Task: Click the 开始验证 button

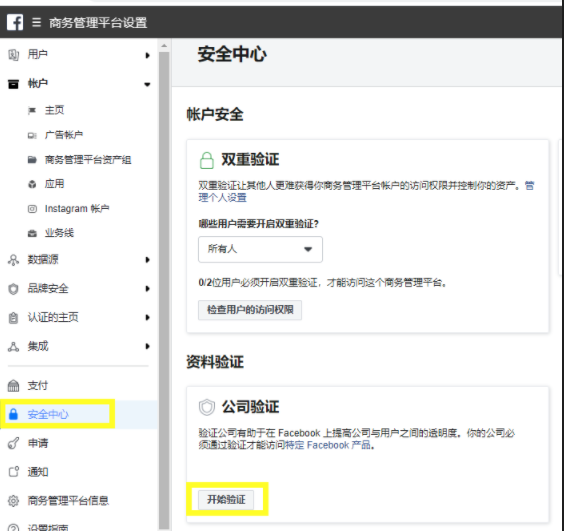Action: [226, 500]
